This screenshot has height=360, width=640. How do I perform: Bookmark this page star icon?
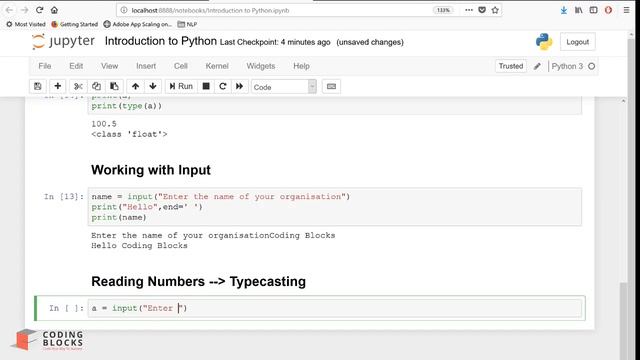[495, 10]
